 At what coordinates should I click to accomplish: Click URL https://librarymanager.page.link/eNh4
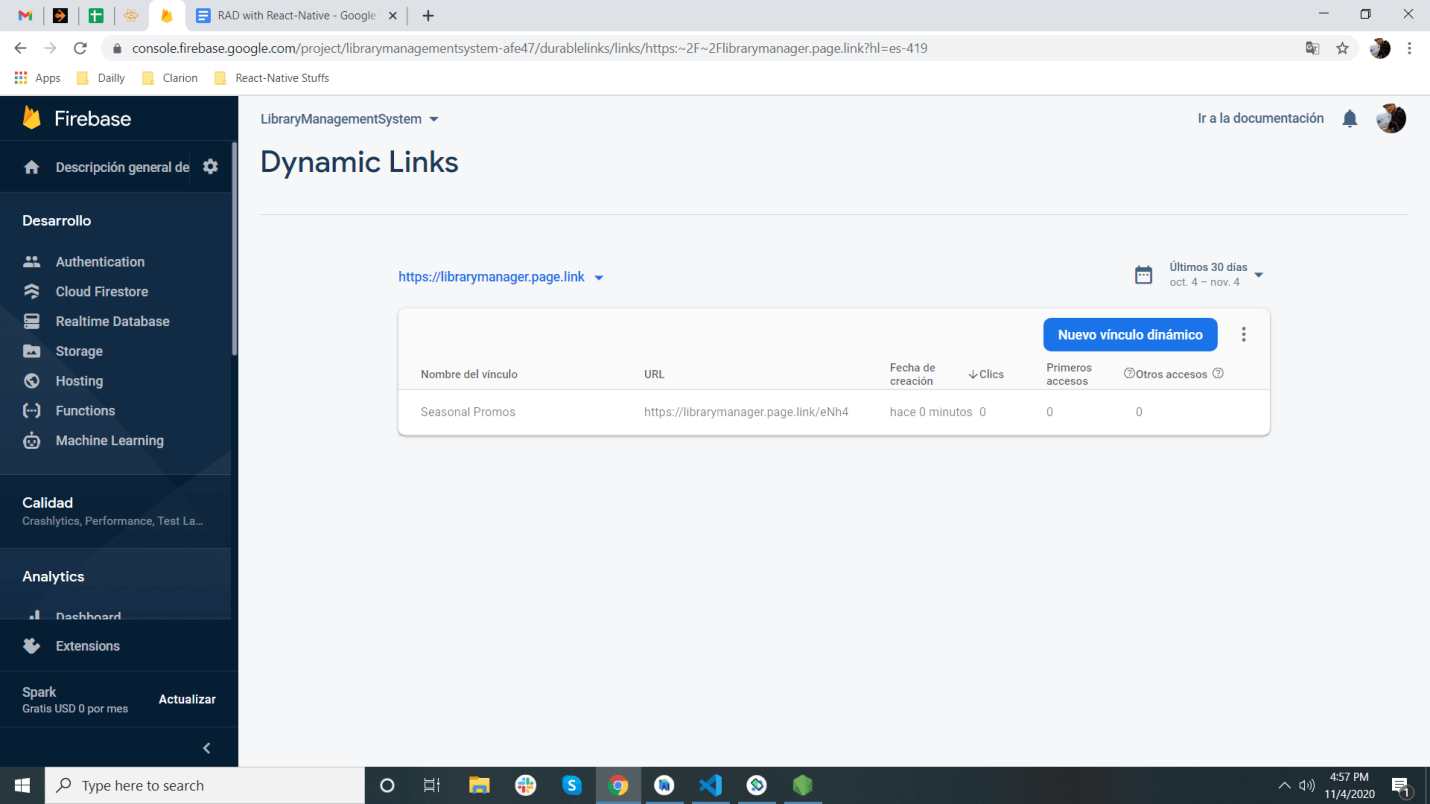pyautogui.click(x=746, y=412)
